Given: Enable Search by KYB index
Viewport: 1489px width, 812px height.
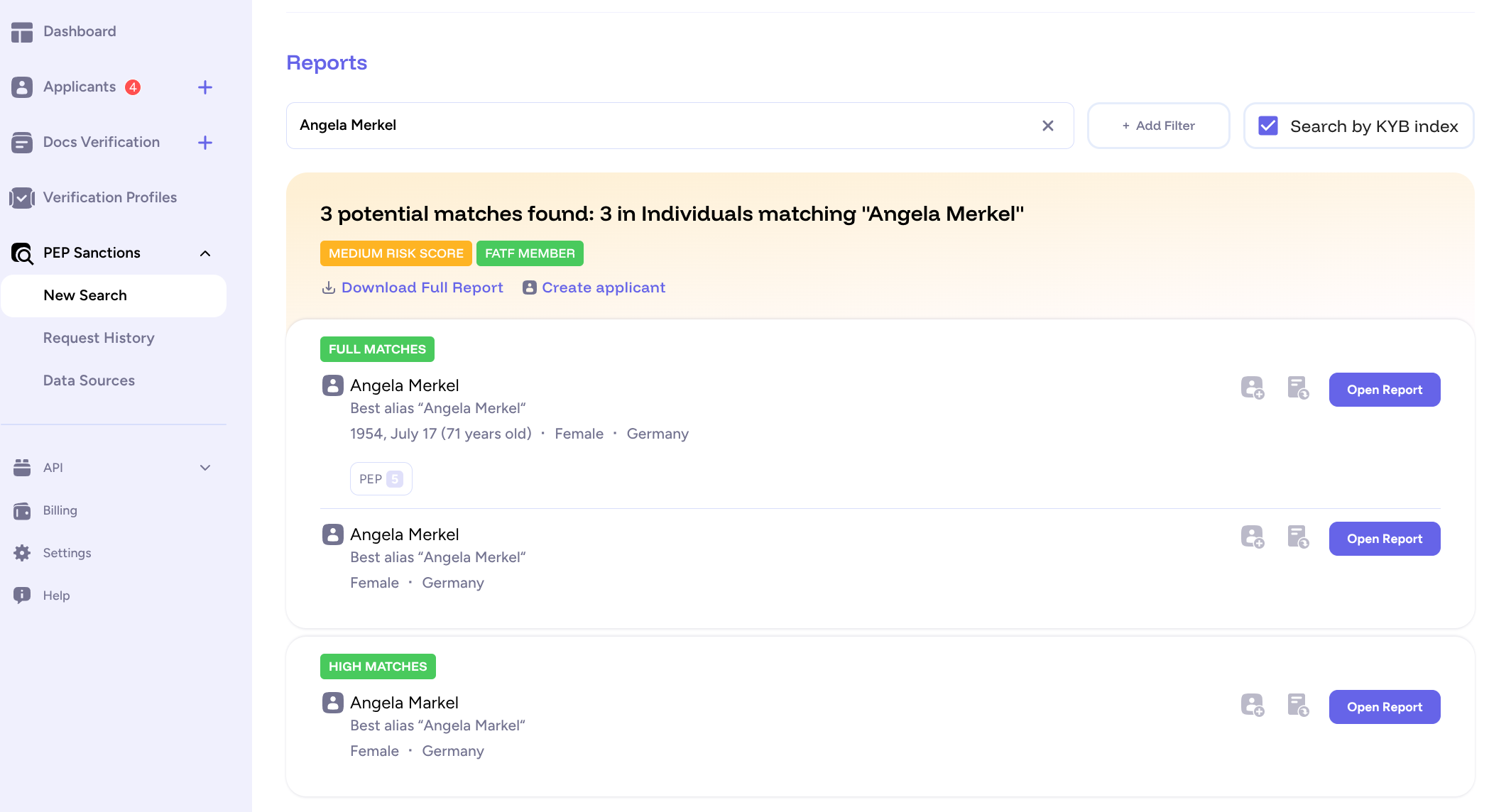Looking at the screenshot, I should click(x=1268, y=126).
